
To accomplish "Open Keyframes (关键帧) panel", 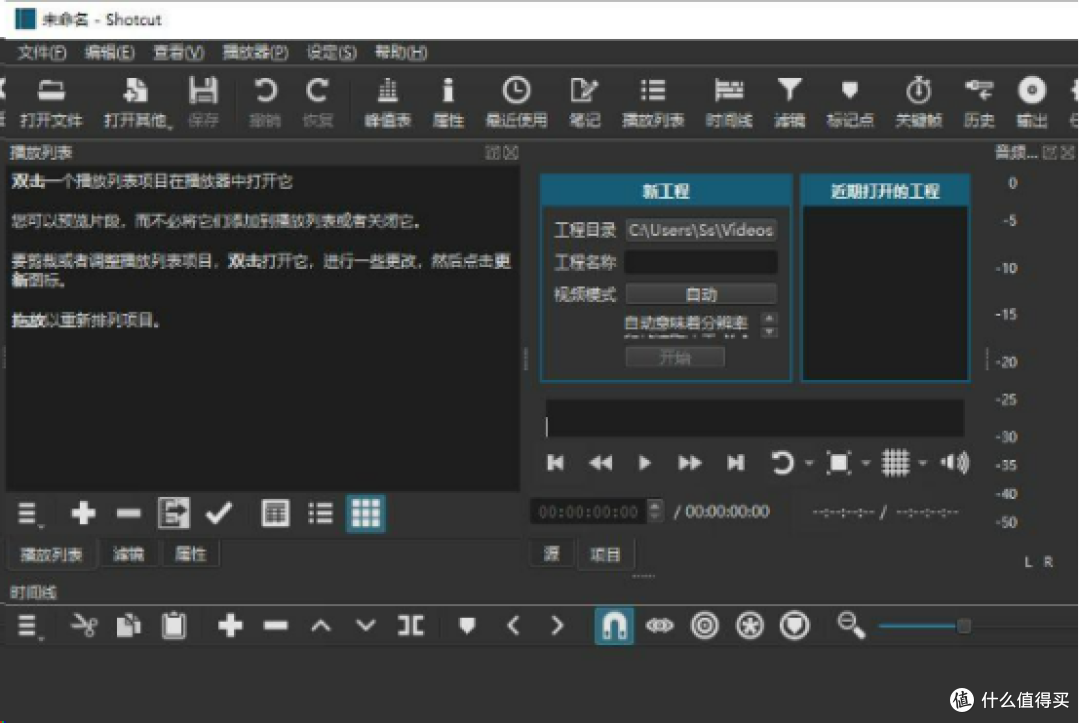I will pyautogui.click(x=918, y=103).
